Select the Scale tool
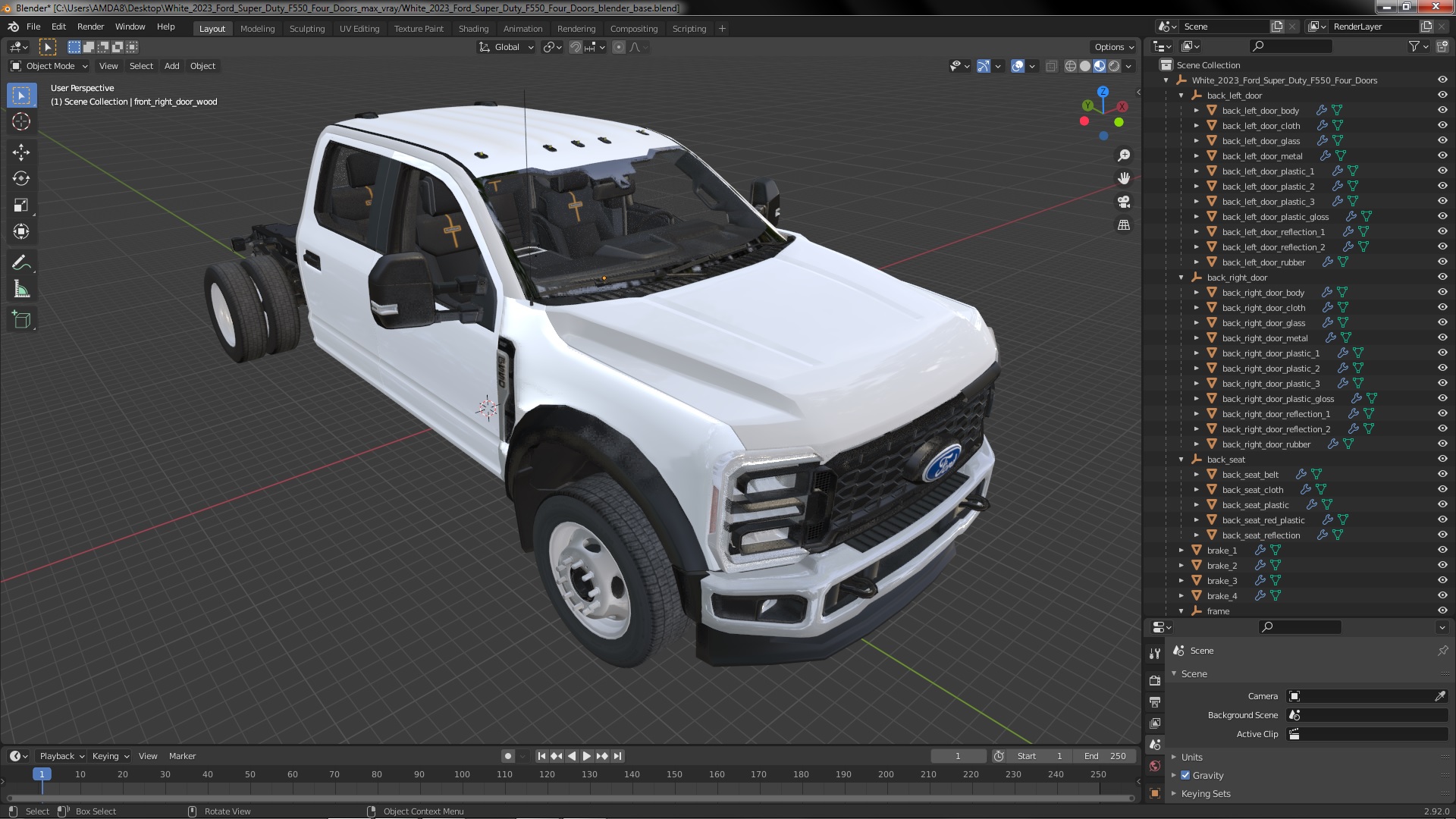Image resolution: width=1456 pixels, height=819 pixels. tap(21, 206)
